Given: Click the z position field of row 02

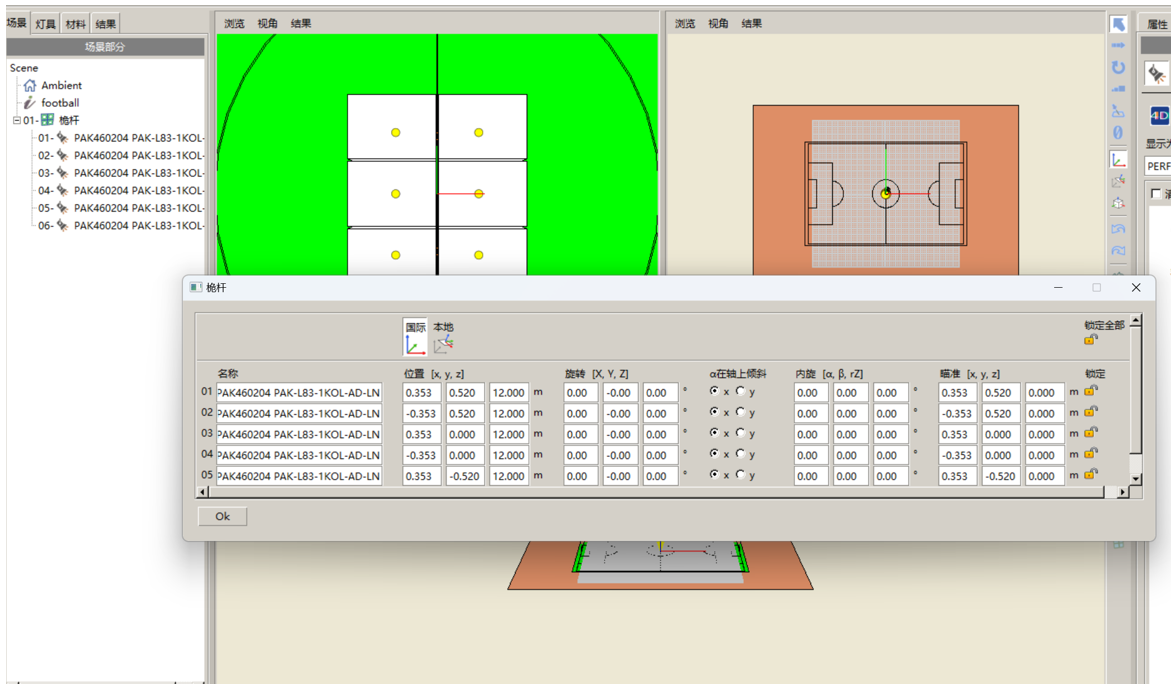Looking at the screenshot, I should (x=508, y=413).
